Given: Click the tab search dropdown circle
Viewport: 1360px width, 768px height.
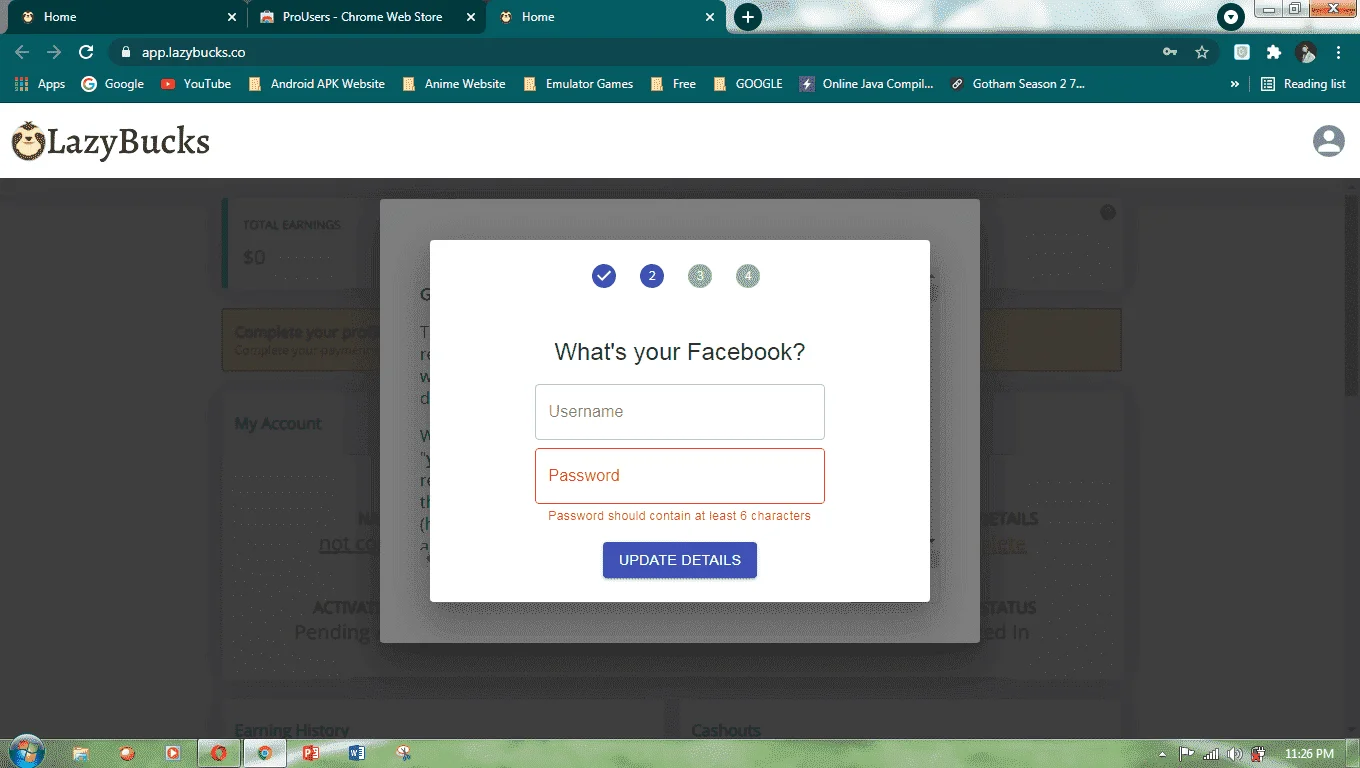Looking at the screenshot, I should pyautogui.click(x=1231, y=17).
